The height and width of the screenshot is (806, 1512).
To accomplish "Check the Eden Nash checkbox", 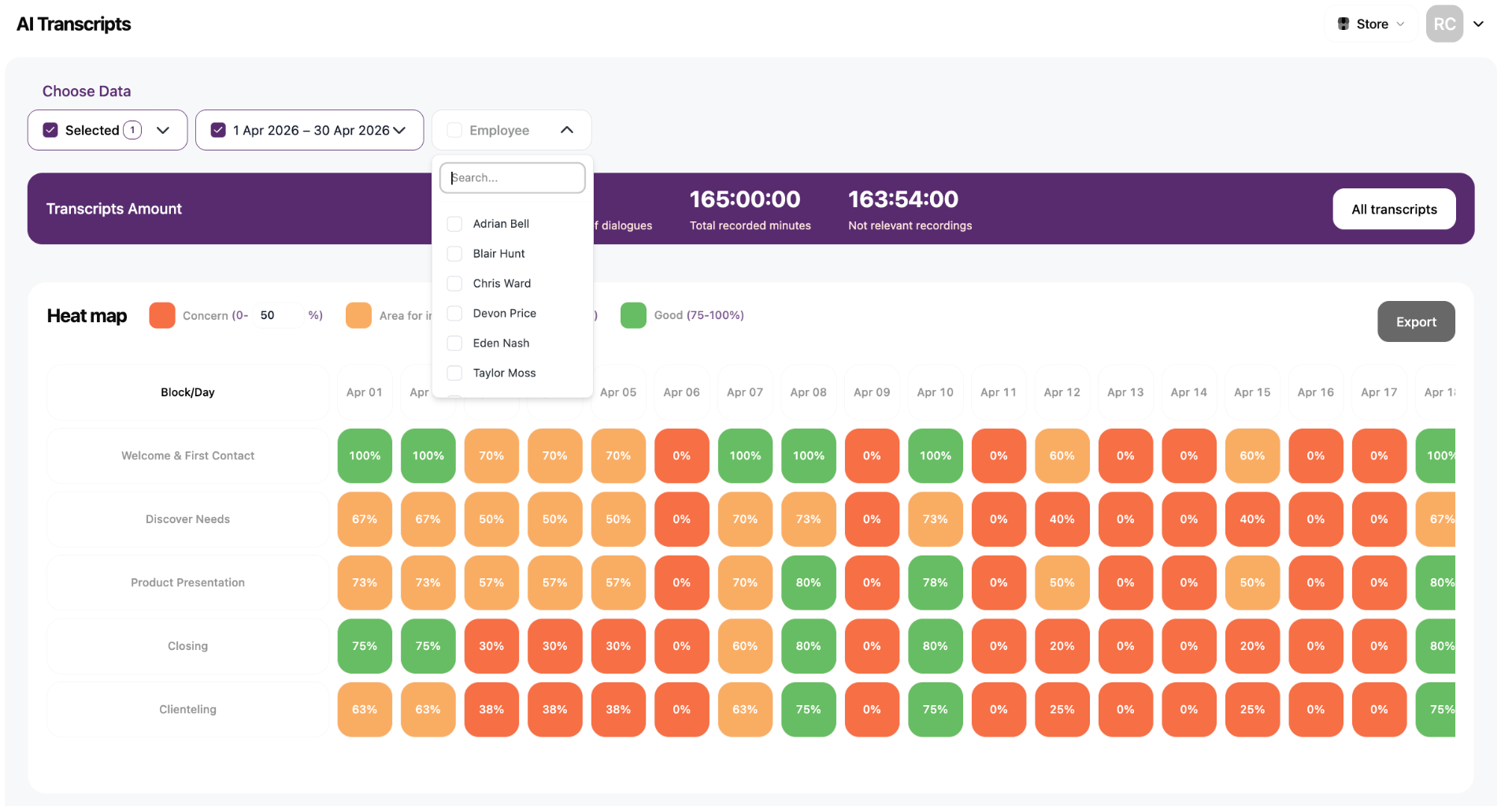I will (454, 344).
